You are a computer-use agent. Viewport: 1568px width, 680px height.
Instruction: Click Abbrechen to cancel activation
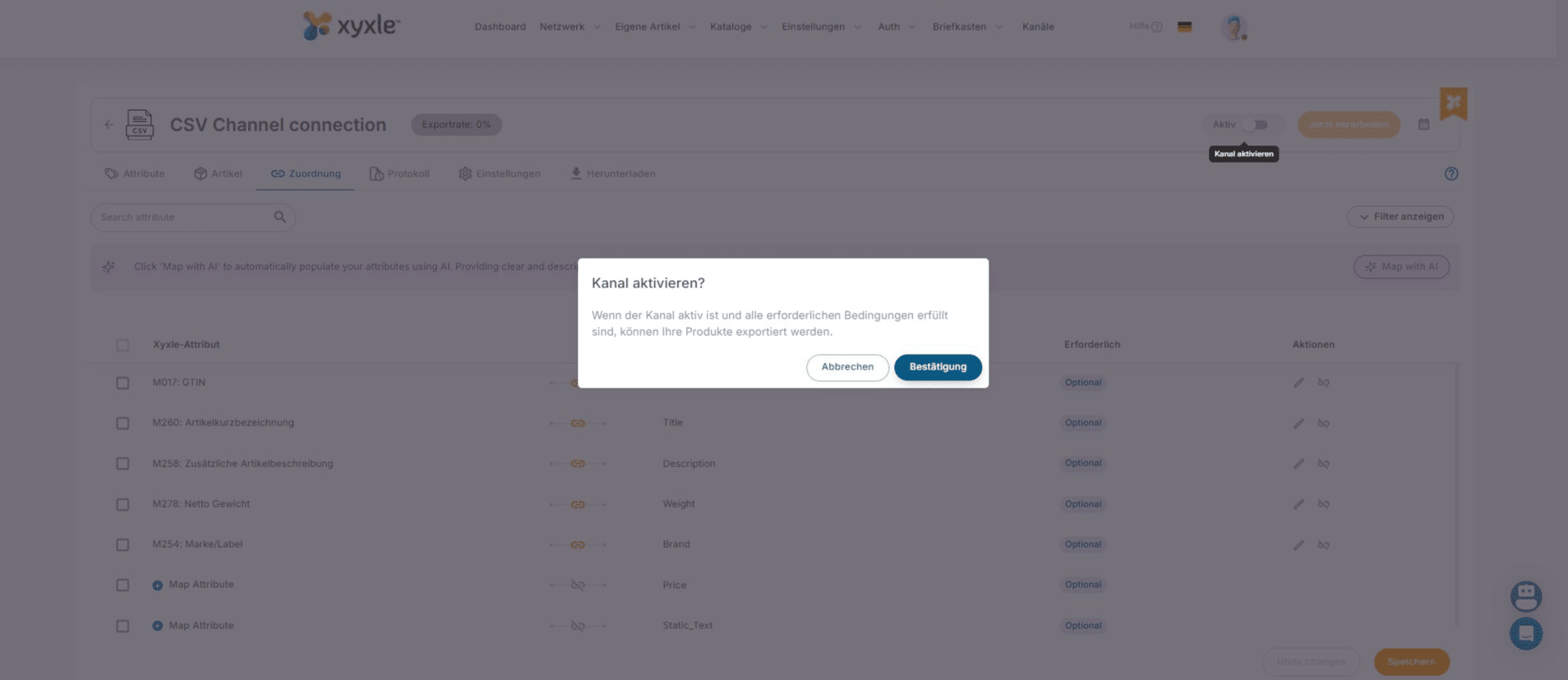click(847, 367)
